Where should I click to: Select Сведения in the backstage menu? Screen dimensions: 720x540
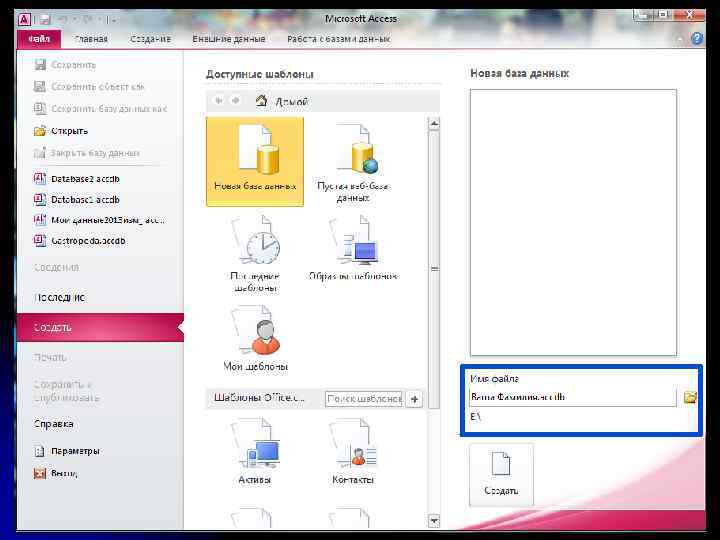(x=57, y=267)
